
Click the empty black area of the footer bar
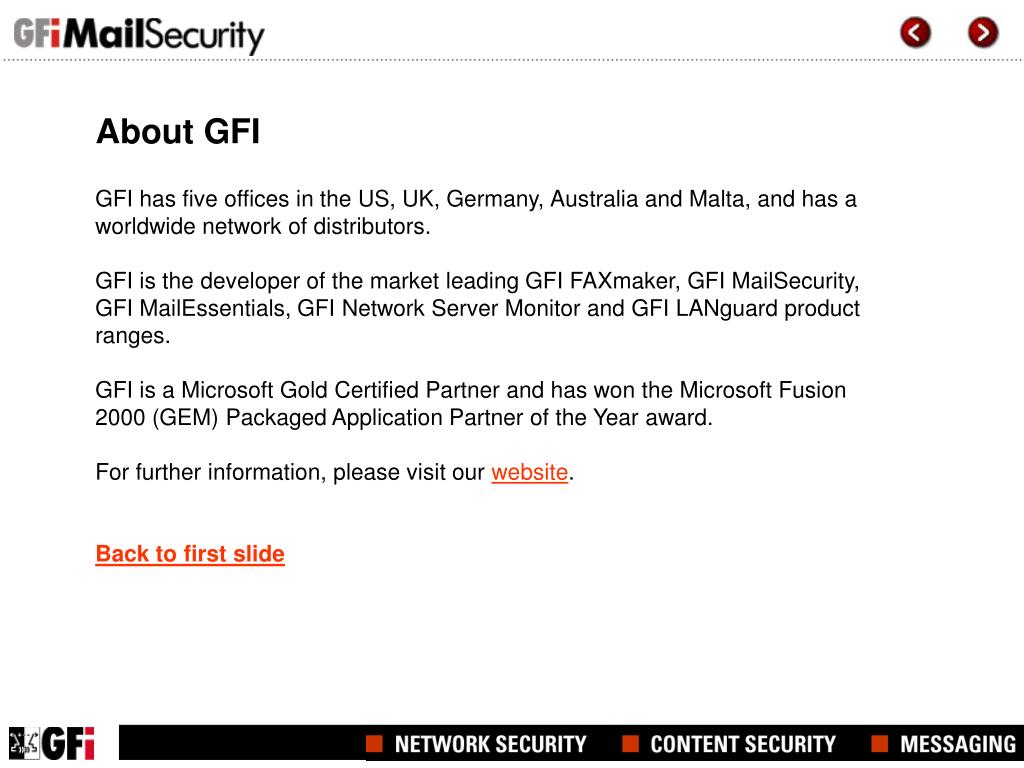[x=240, y=743]
